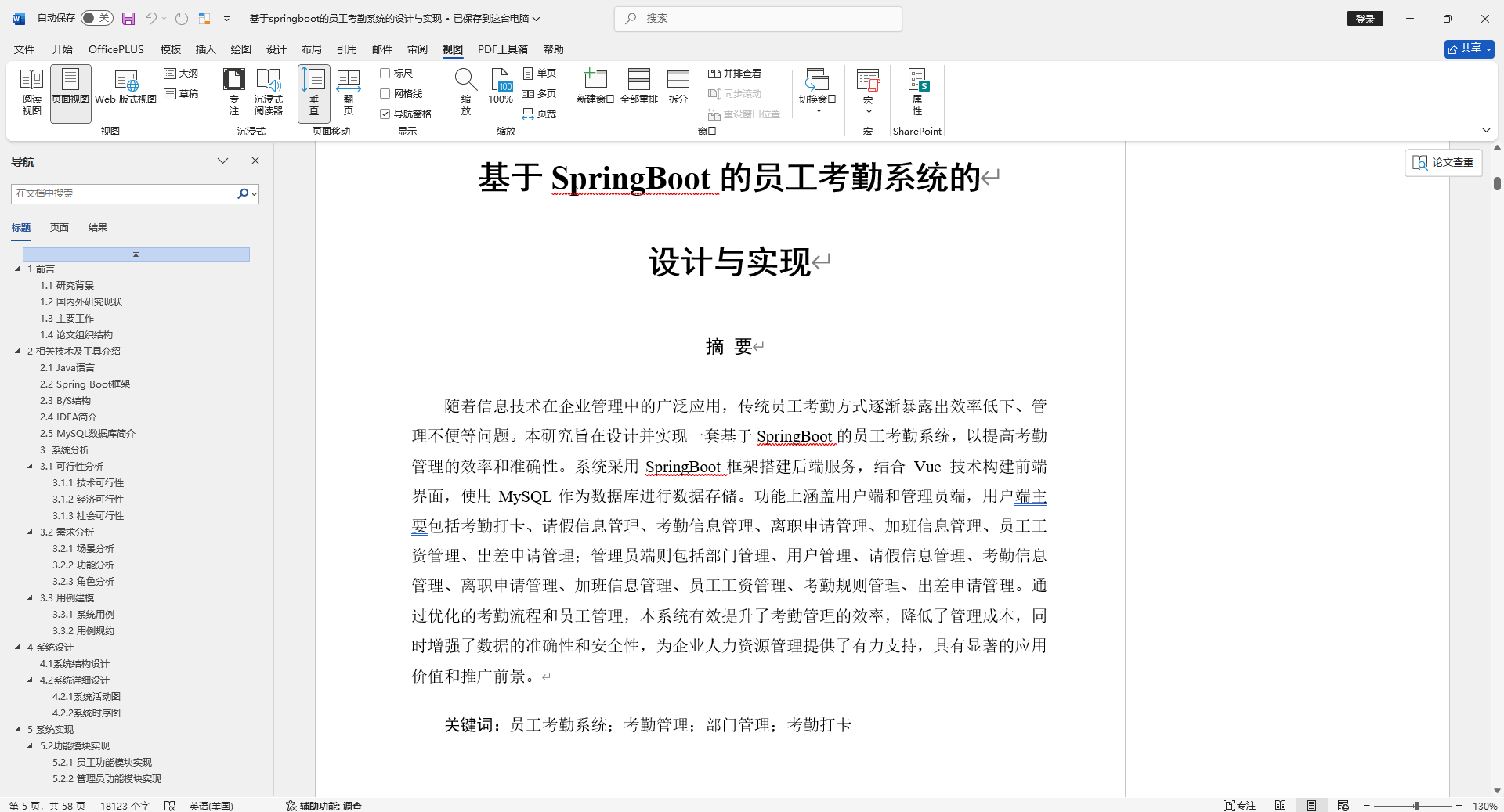Switch to Reading View mode
Image resolution: width=1504 pixels, height=812 pixels.
pyautogui.click(x=31, y=93)
